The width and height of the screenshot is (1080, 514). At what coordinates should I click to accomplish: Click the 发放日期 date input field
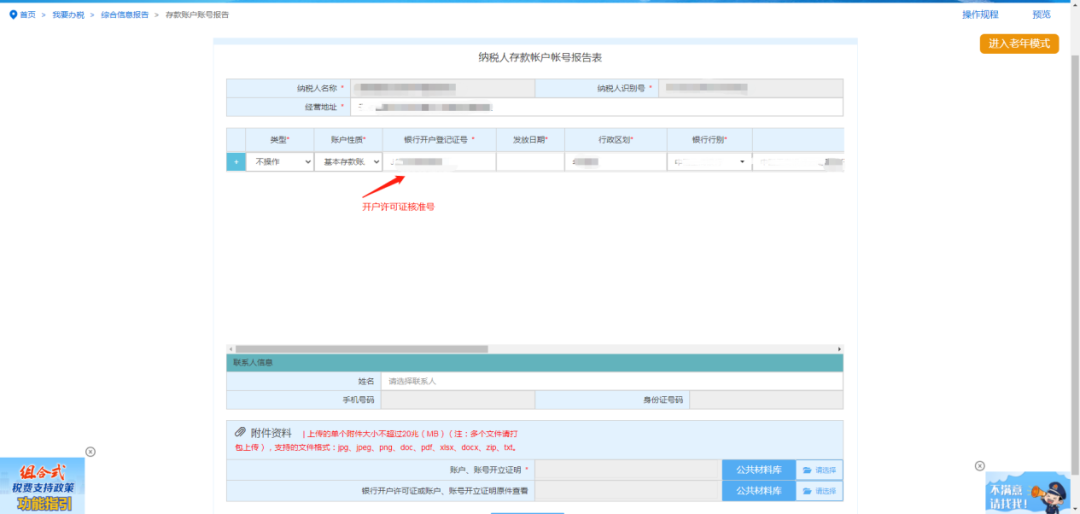[x=530, y=162]
